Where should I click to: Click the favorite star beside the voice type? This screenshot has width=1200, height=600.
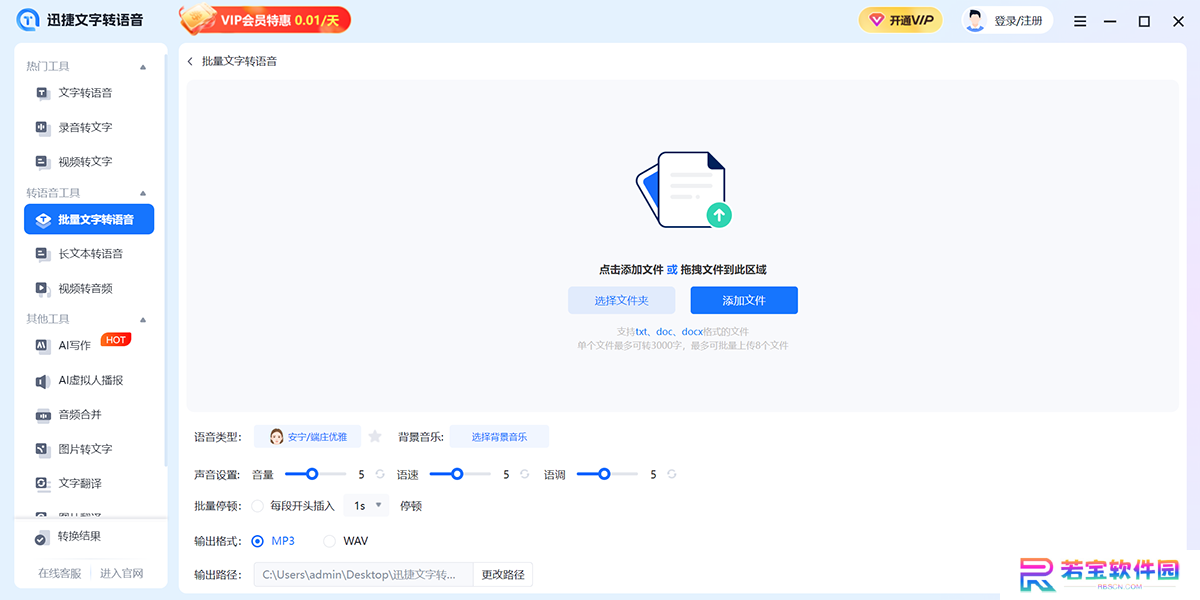[375, 436]
